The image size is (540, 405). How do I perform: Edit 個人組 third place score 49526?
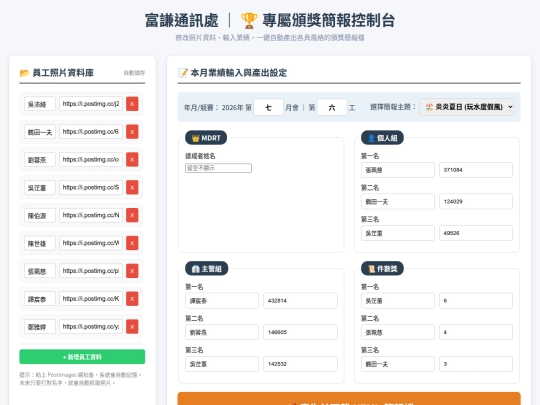(476, 233)
